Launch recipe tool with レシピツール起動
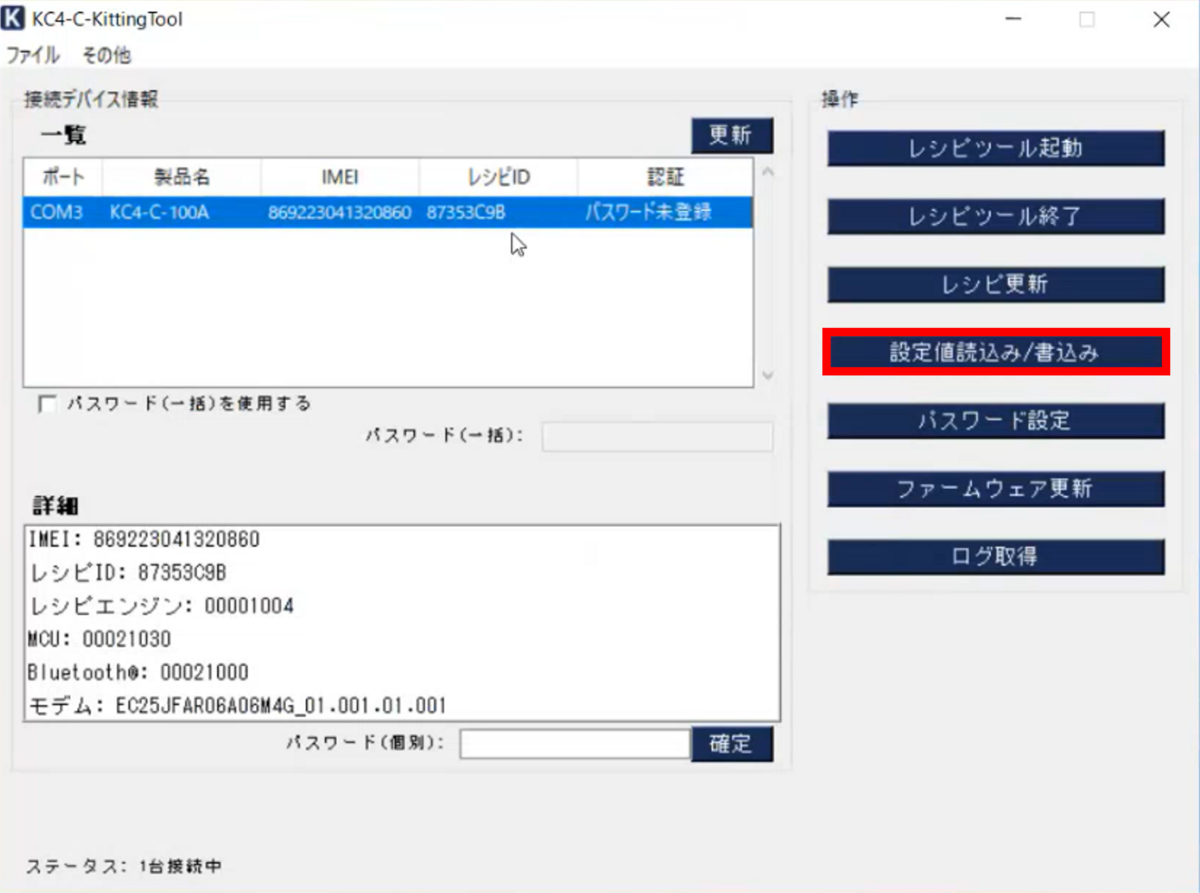Image resolution: width=1200 pixels, height=893 pixels. 995,148
